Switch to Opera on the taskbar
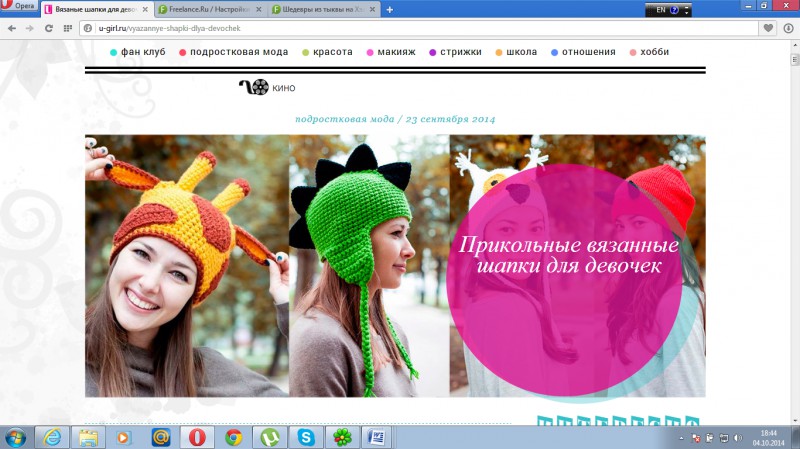 pyautogui.click(x=197, y=437)
